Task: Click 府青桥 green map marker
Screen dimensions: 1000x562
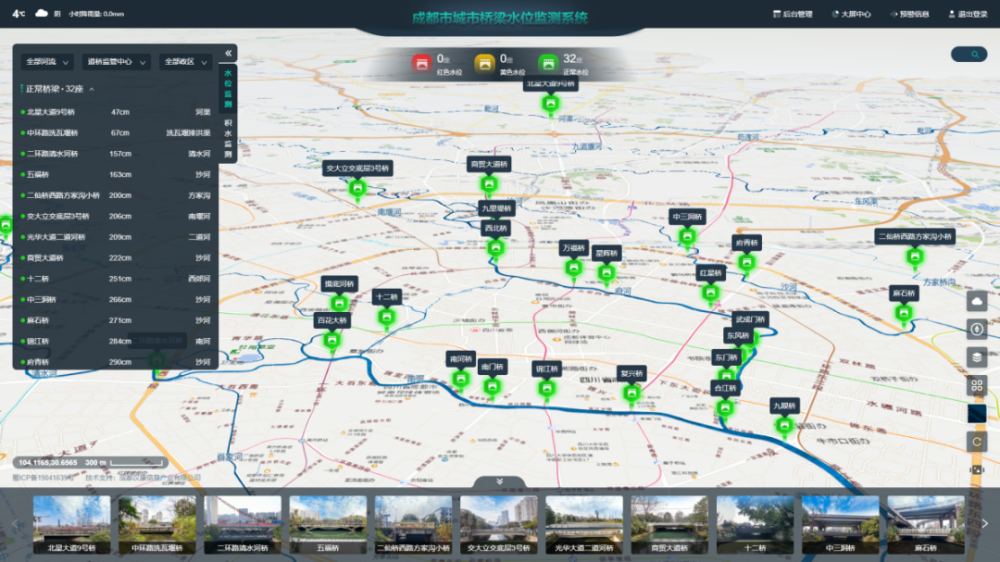Action: [746, 263]
